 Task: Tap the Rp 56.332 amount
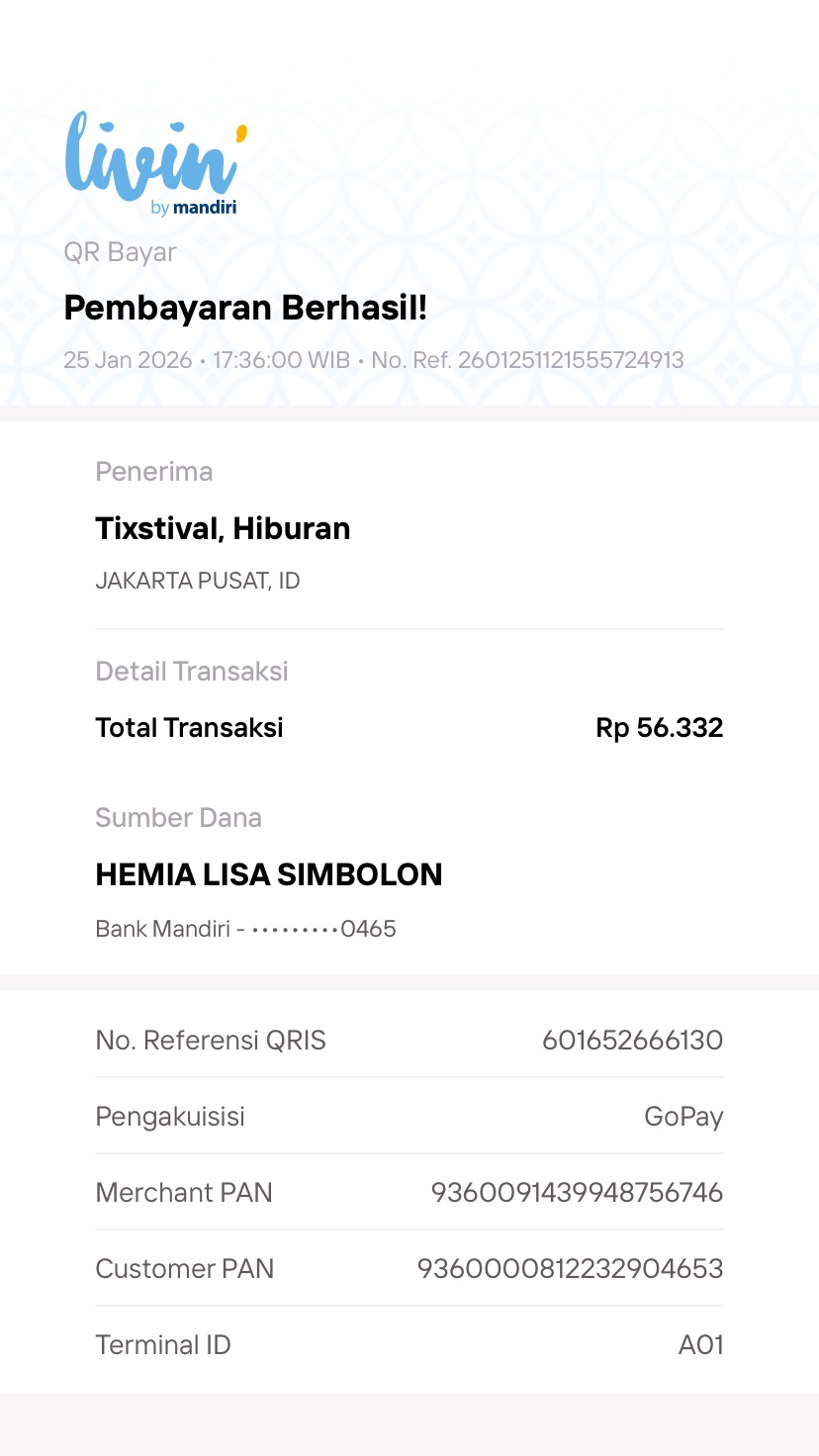pos(659,728)
